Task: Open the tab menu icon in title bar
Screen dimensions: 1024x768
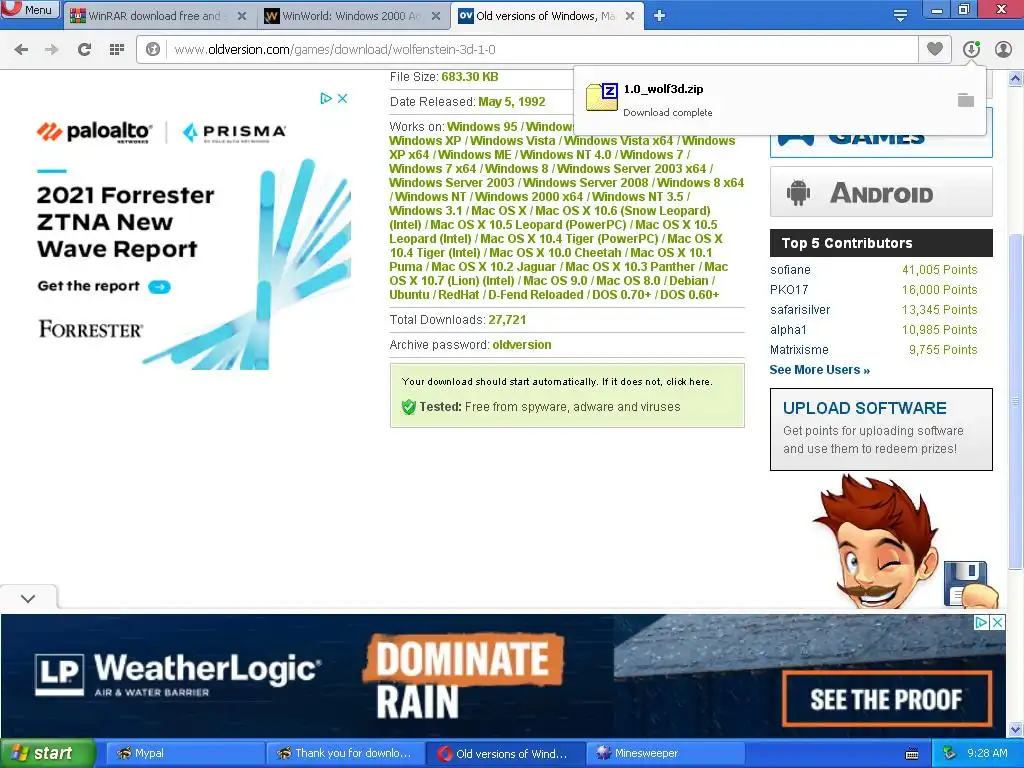Action: coord(900,16)
